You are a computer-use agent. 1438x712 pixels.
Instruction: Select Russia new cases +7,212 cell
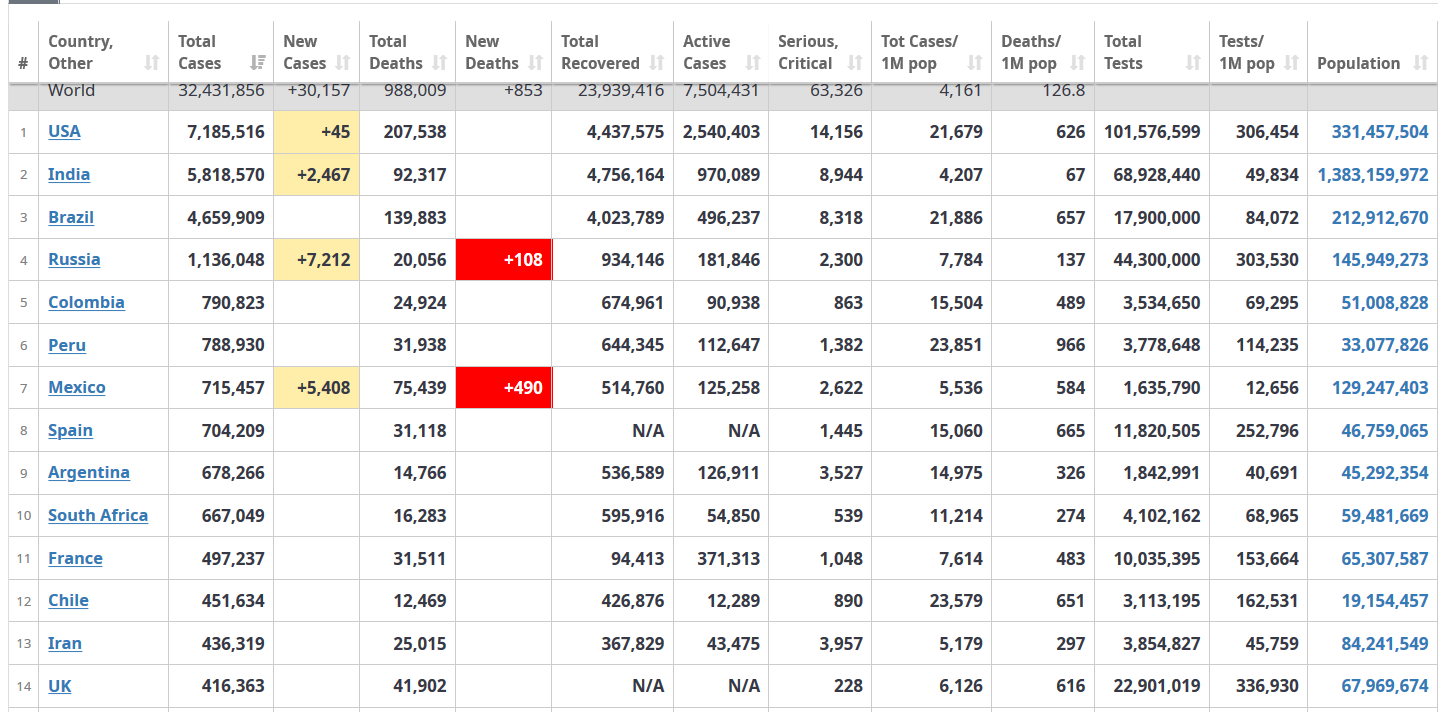[316, 260]
